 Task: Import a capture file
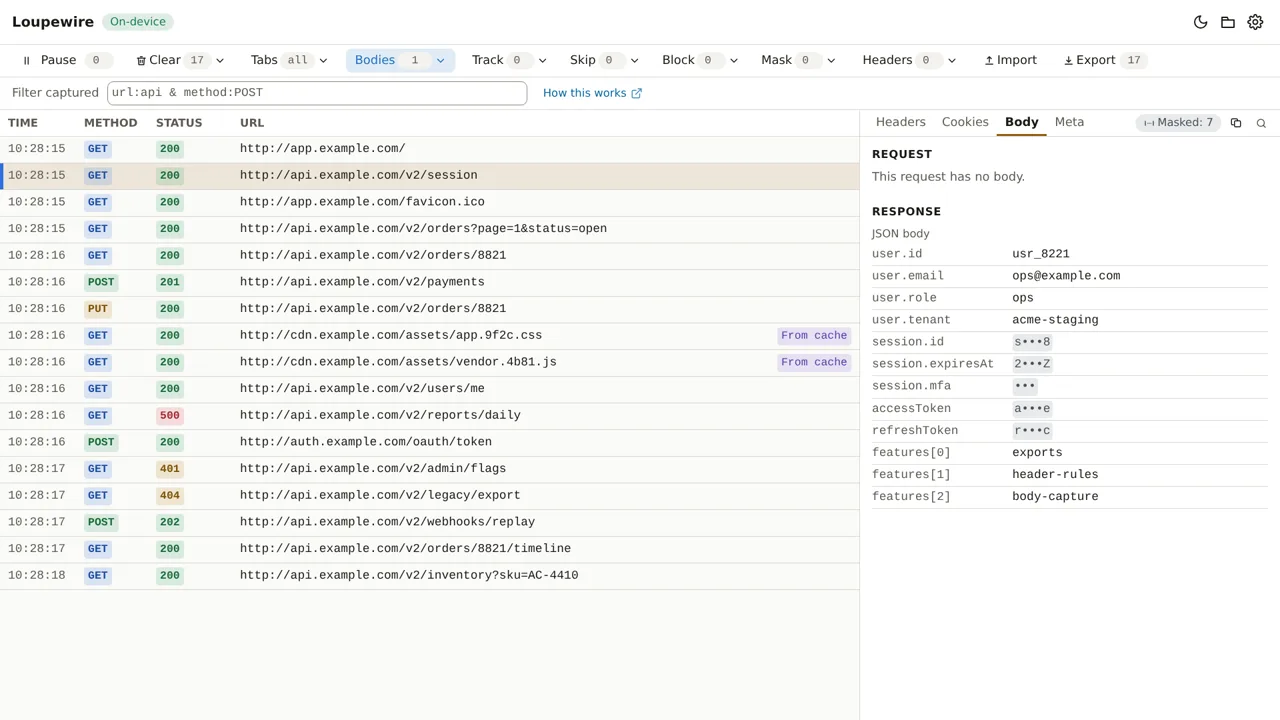coord(1010,60)
